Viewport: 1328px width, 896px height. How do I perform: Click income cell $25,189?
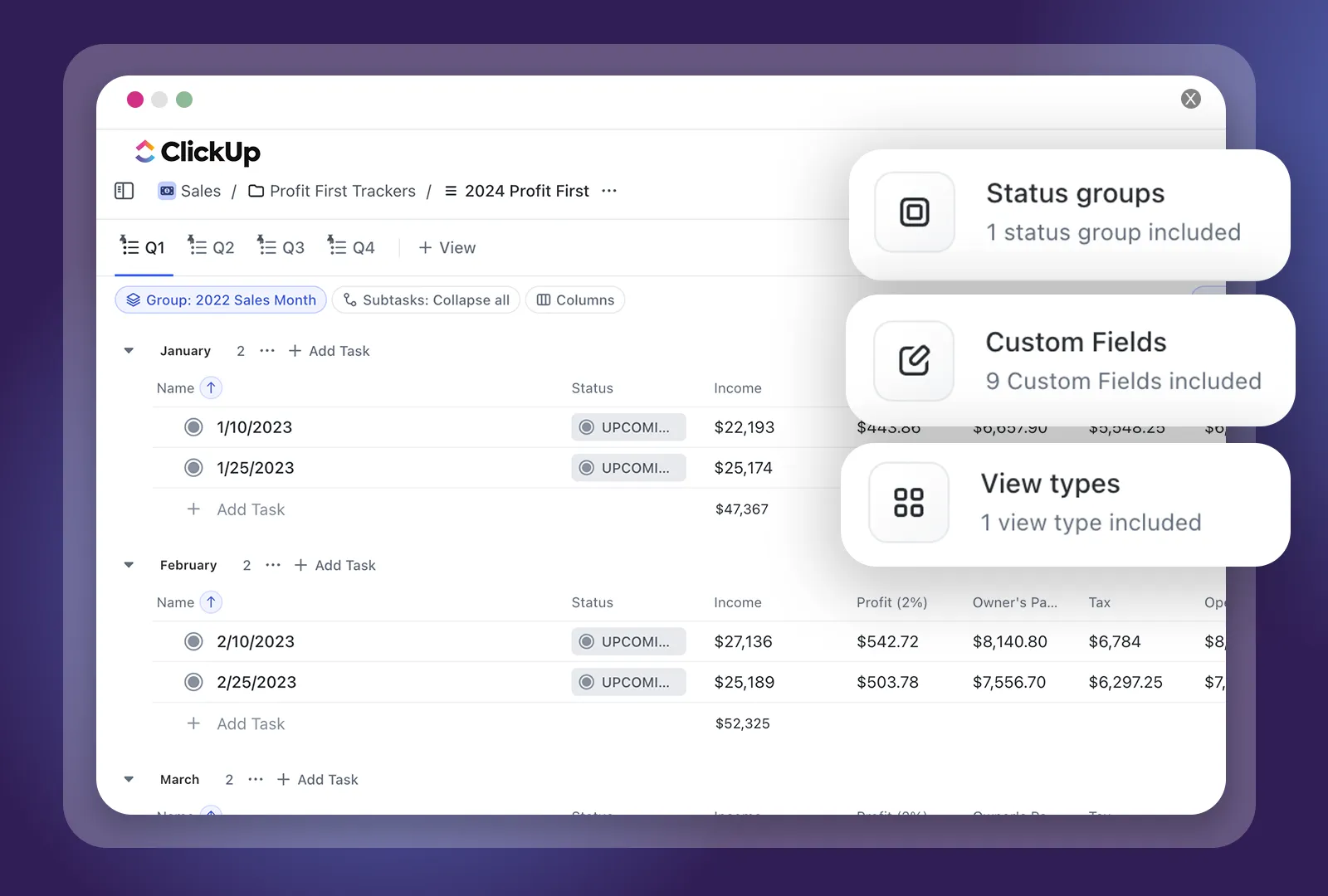click(x=744, y=682)
